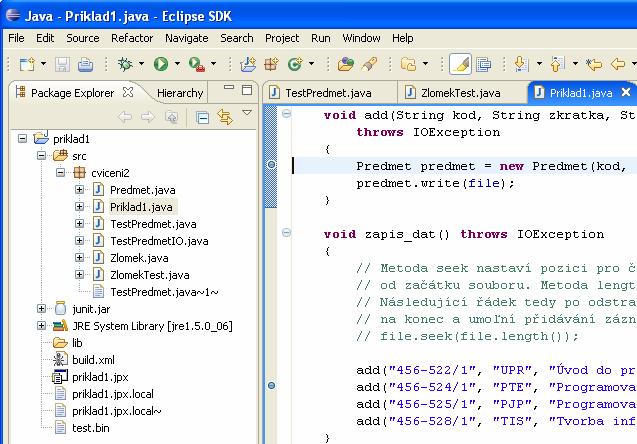Image resolution: width=637 pixels, height=444 pixels.
Task: Collapse the src folder node
Action: point(41,156)
